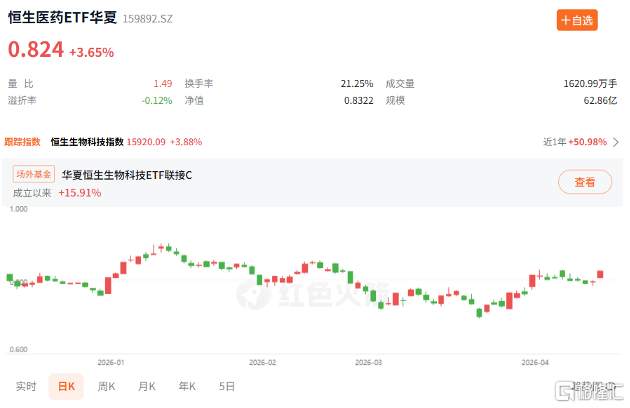Select the 2026-04 date axis label

tap(535, 363)
